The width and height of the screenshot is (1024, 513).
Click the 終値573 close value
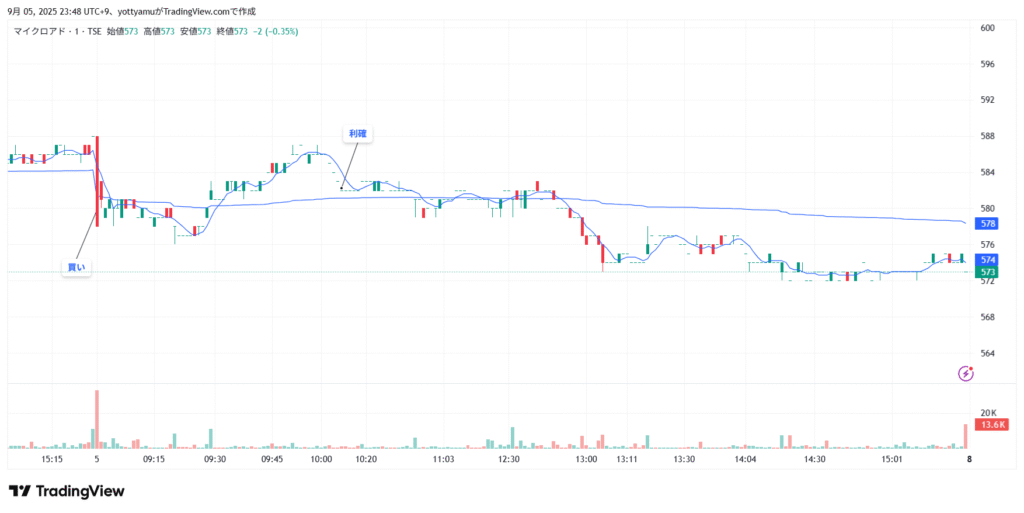coord(232,31)
